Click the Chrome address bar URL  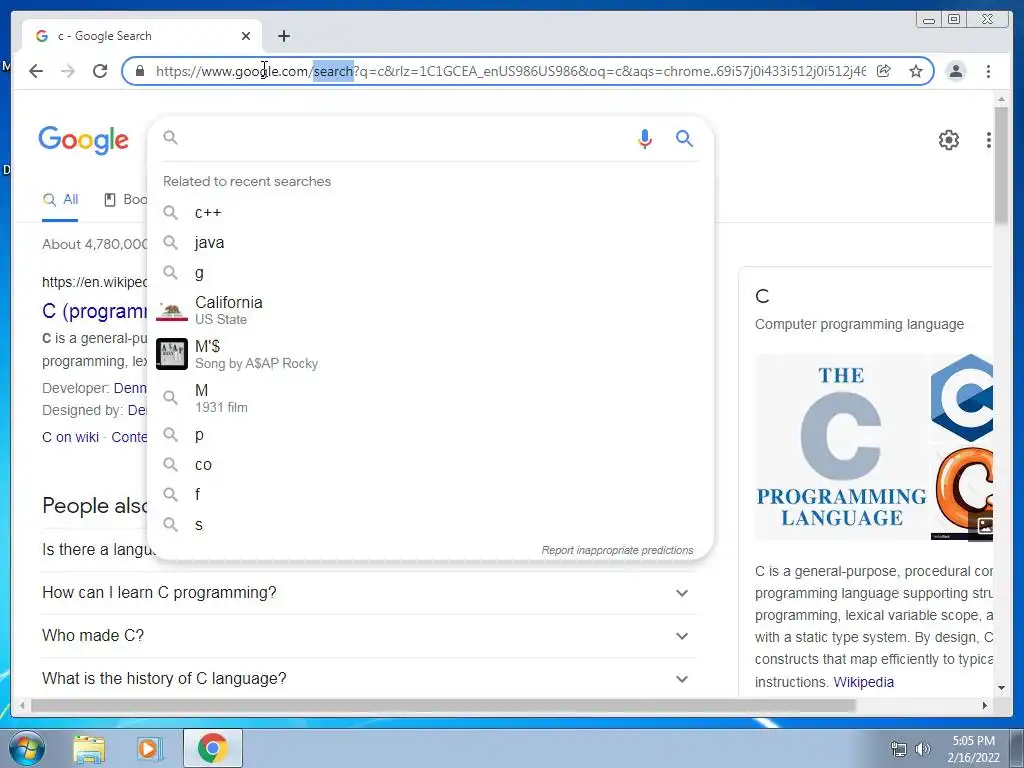point(511,71)
